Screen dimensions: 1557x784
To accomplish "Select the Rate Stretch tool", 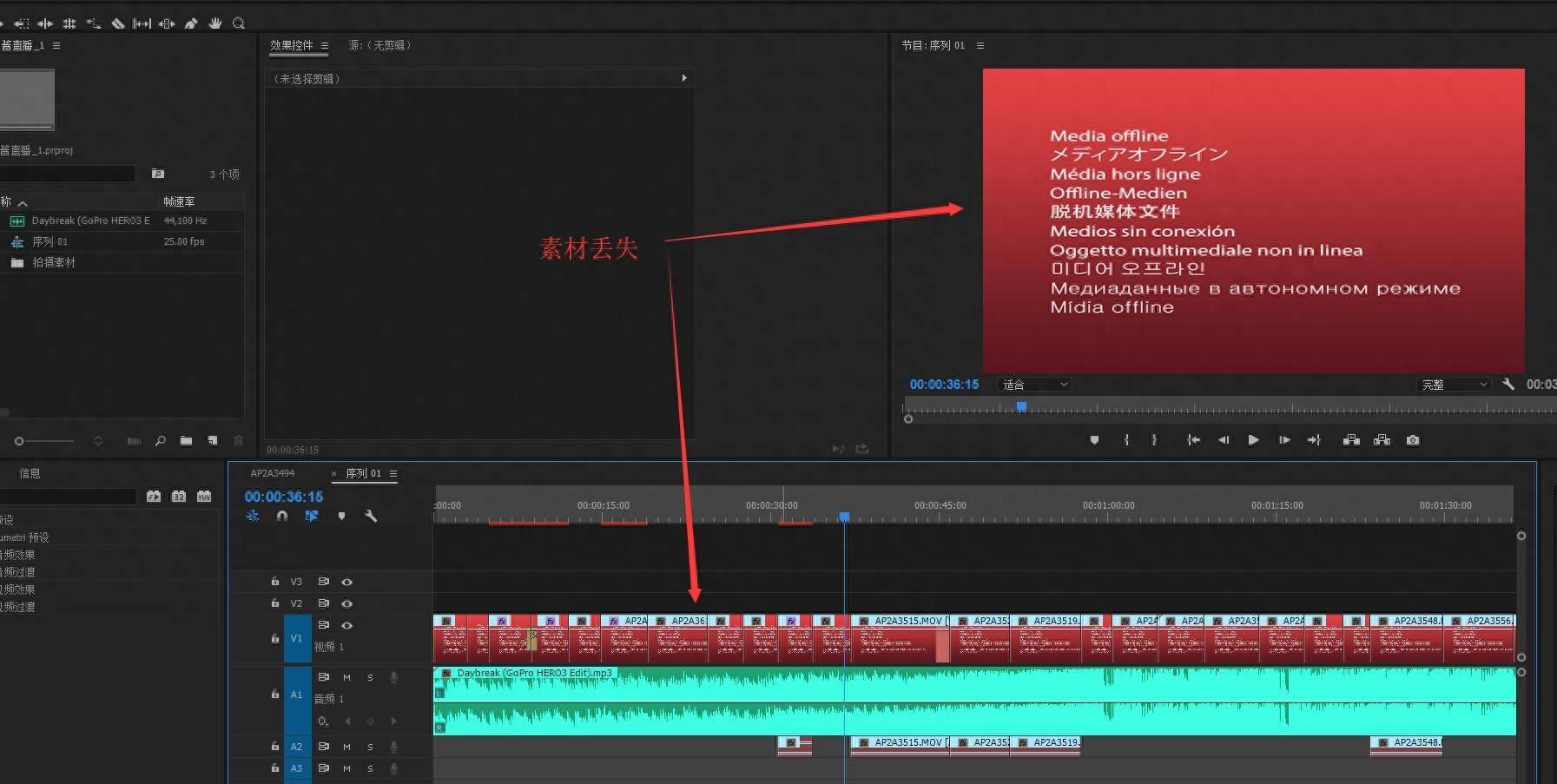I will (x=93, y=23).
